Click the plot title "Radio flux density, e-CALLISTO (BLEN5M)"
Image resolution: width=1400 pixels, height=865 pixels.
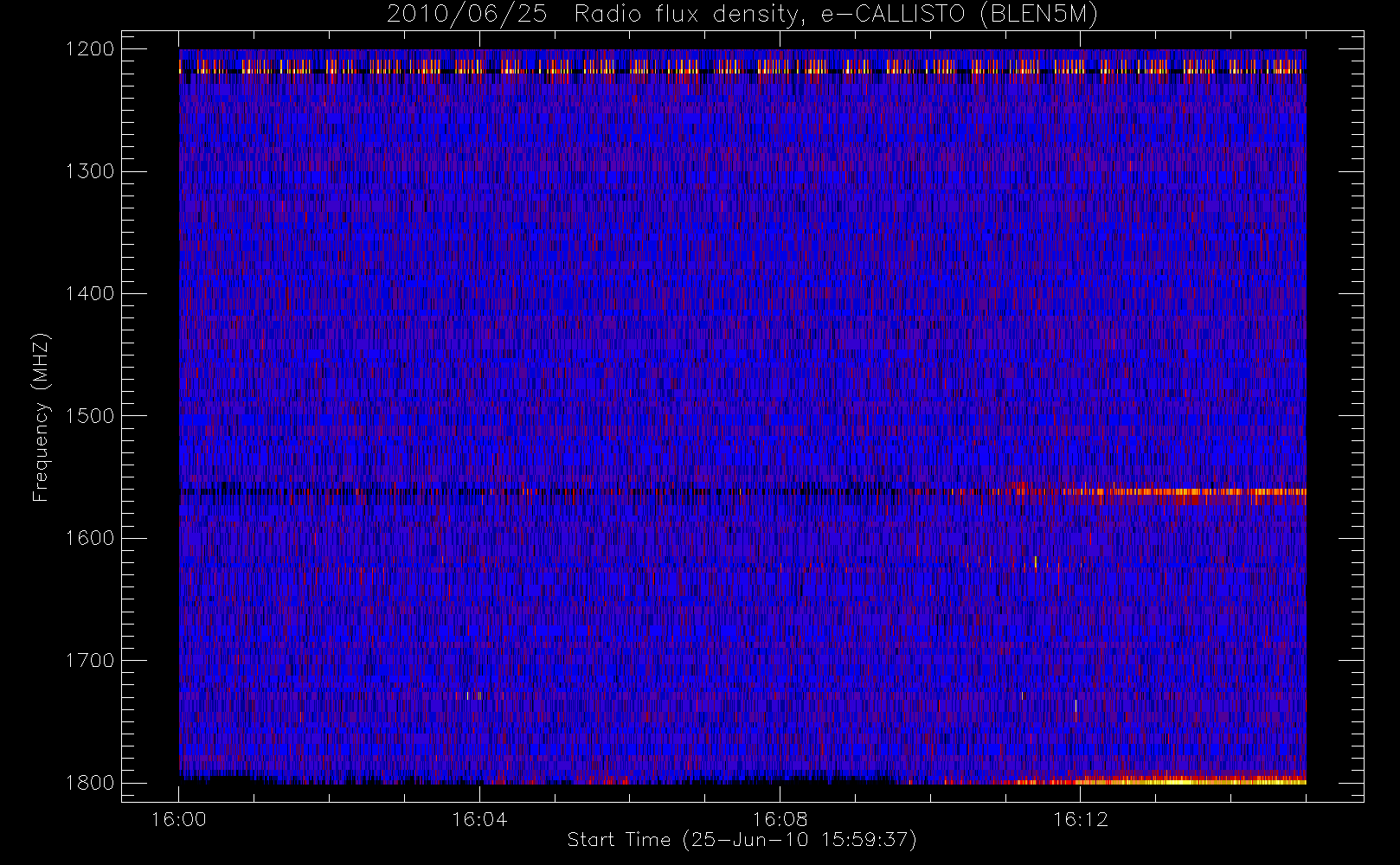coord(836,15)
